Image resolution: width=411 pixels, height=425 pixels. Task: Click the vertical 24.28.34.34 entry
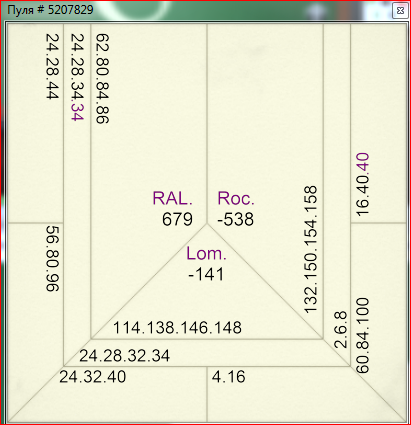77,77
